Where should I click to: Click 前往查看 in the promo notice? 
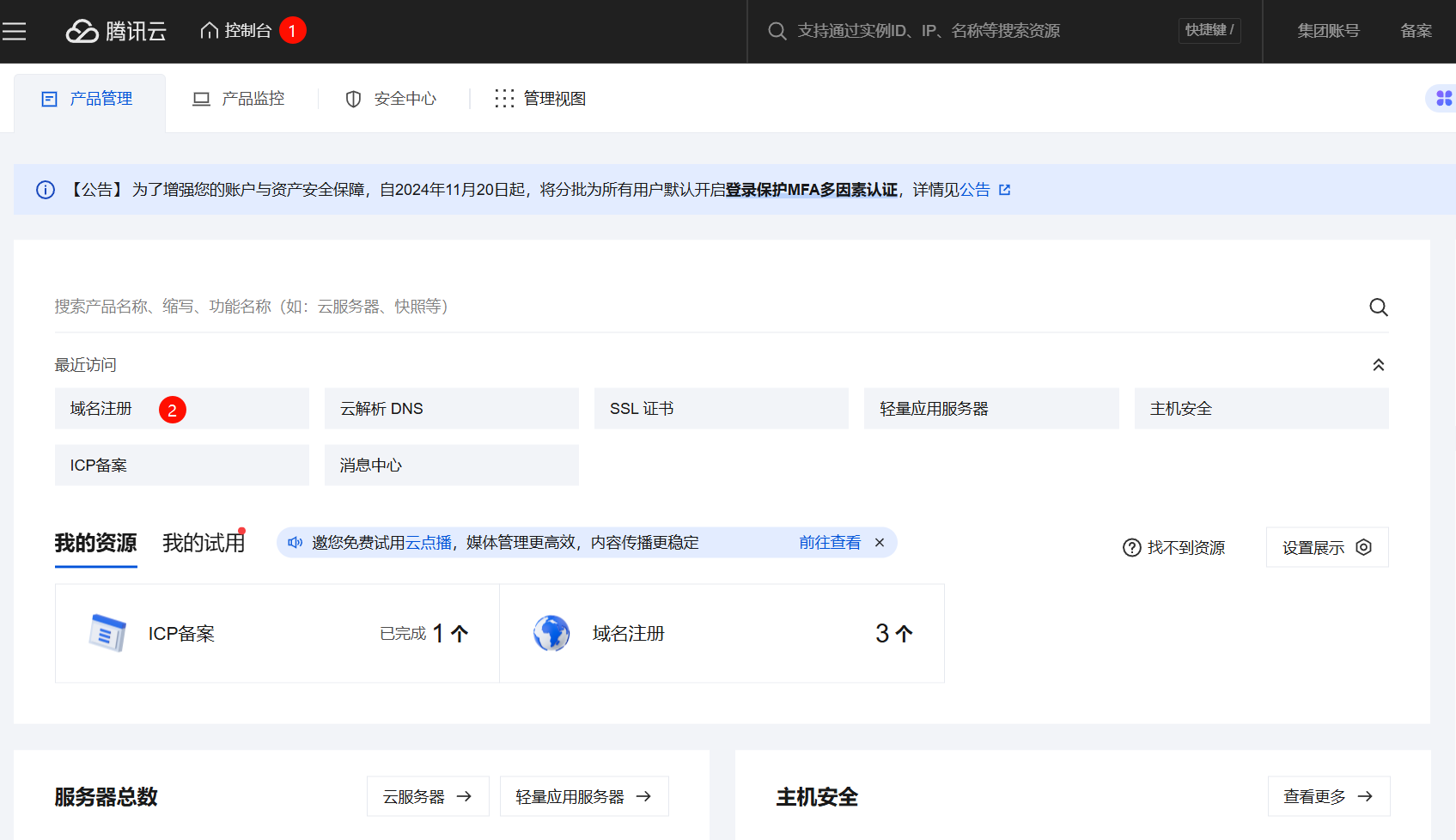[x=830, y=543]
